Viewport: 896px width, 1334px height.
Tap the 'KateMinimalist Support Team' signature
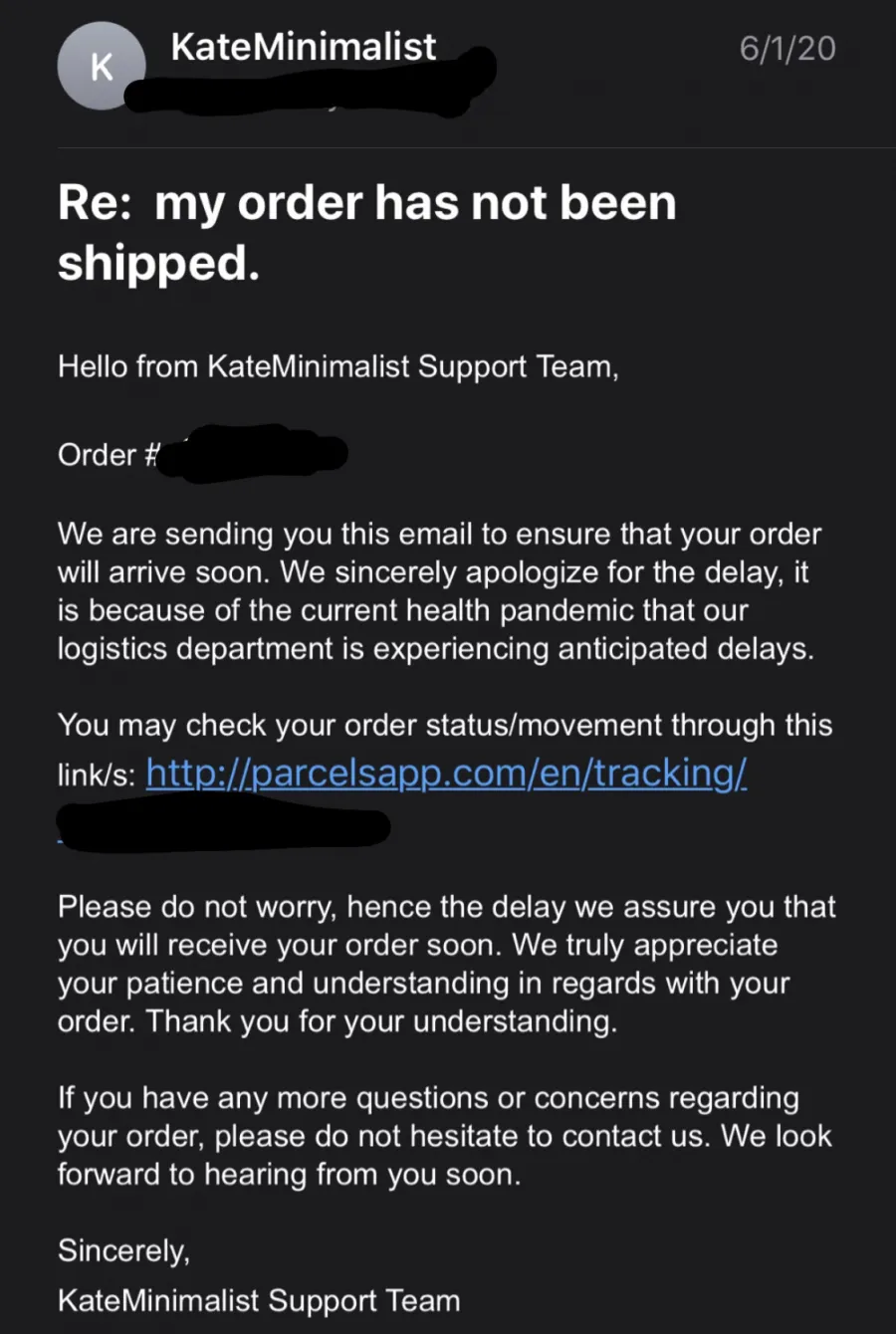coord(259,1300)
